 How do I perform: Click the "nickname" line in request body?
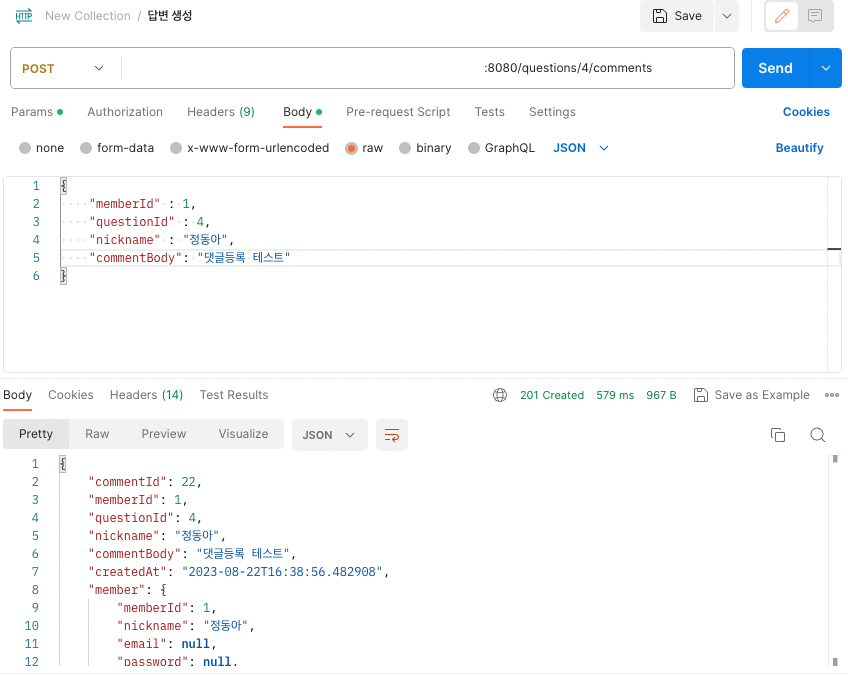click(x=161, y=240)
